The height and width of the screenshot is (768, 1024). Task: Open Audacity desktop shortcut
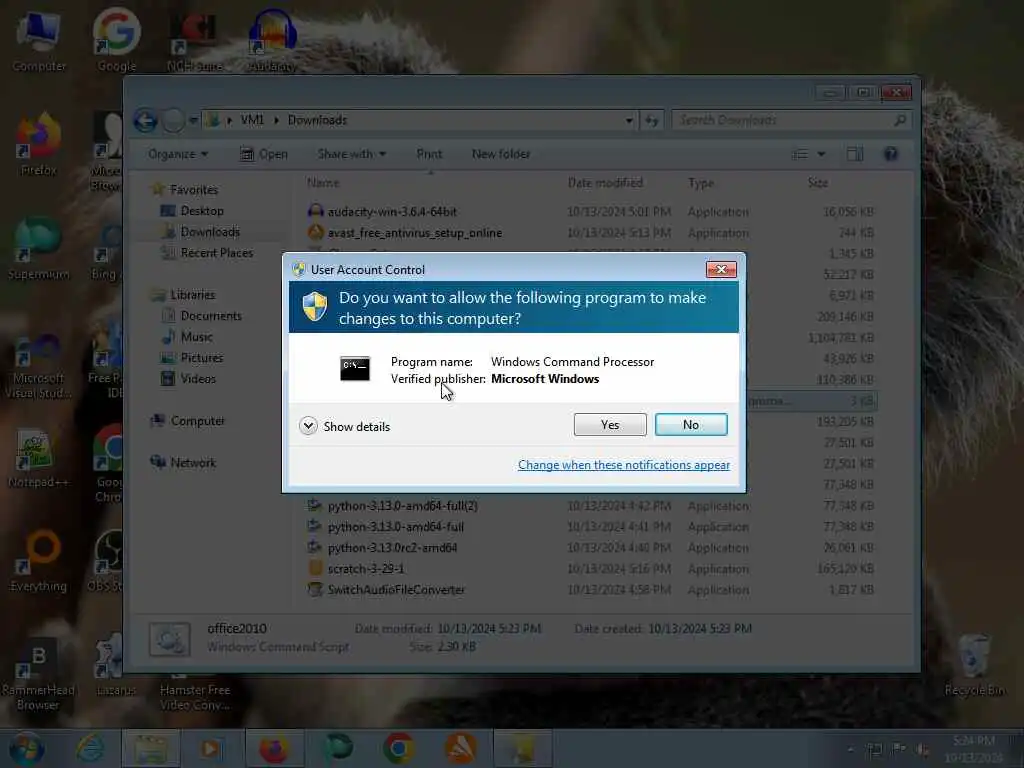273,40
